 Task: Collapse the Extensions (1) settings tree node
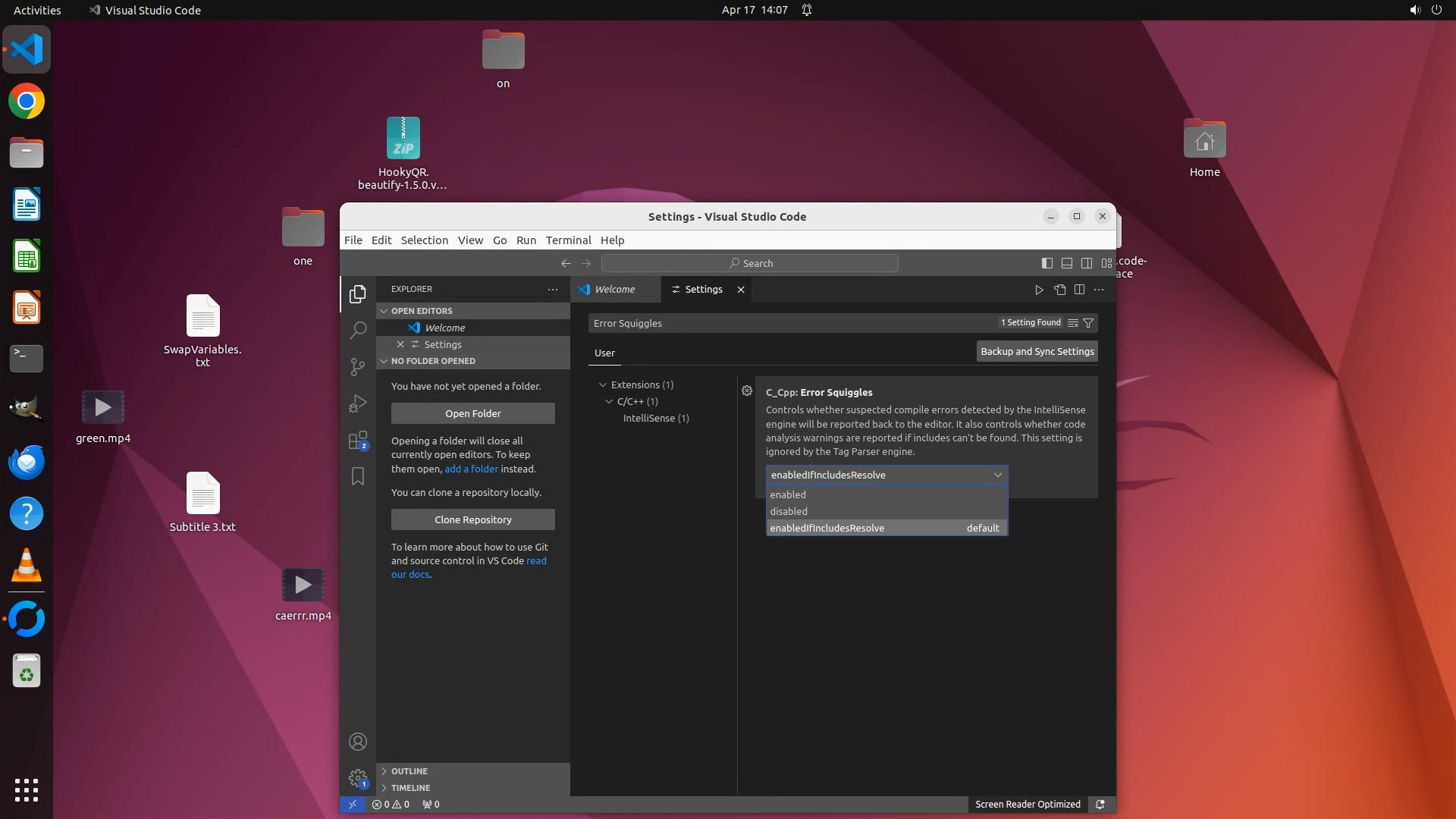click(x=604, y=385)
